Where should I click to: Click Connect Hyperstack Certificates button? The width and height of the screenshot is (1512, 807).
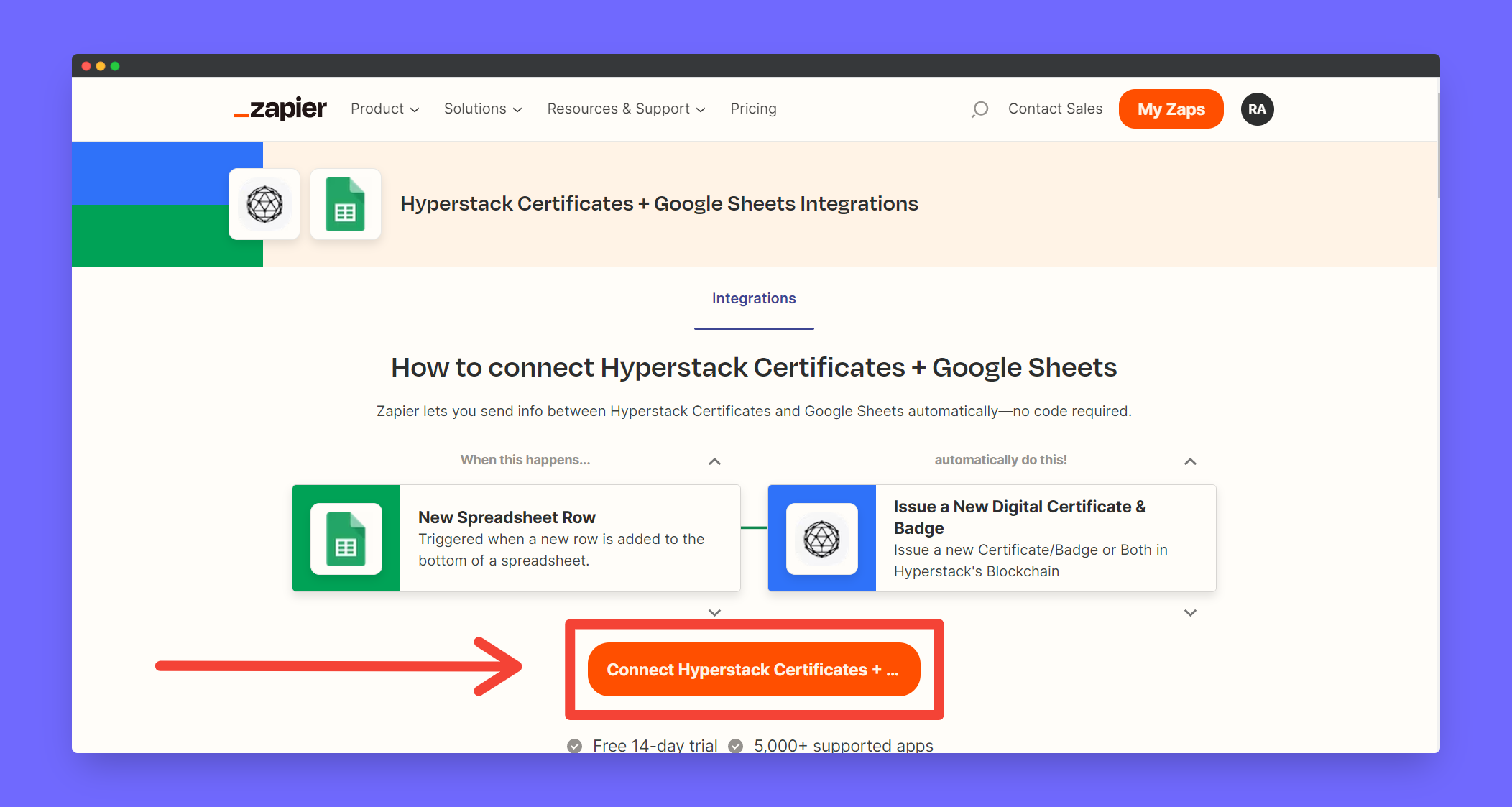[753, 670]
